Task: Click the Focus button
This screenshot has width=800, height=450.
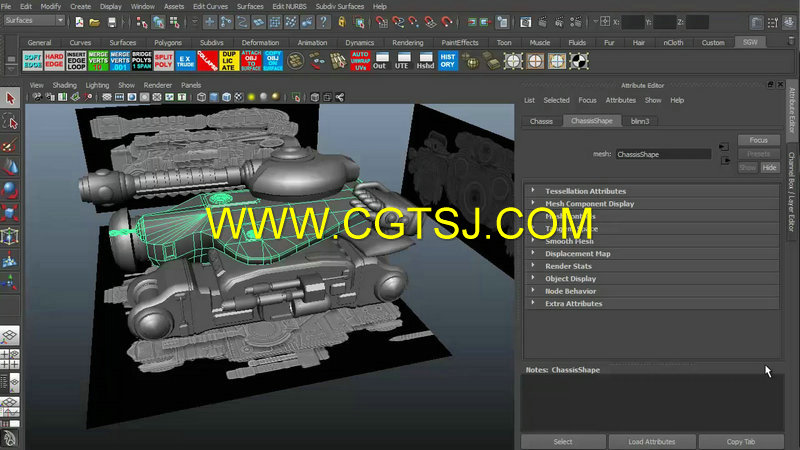Action: point(759,140)
